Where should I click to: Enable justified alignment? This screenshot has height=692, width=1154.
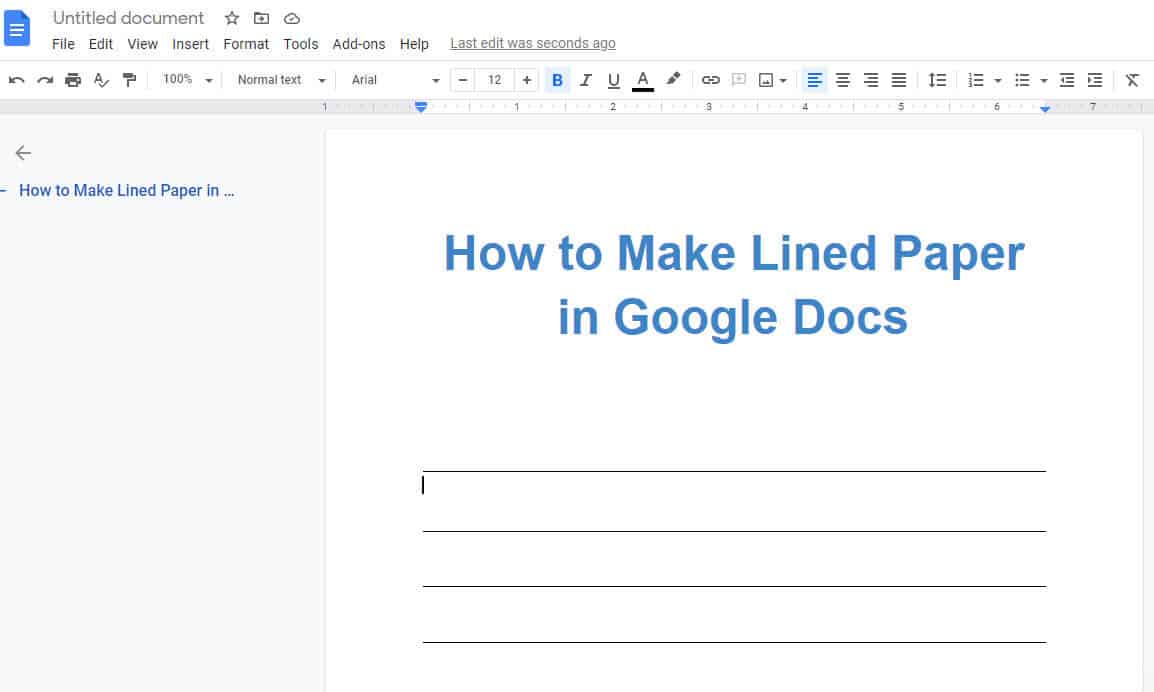coord(899,80)
